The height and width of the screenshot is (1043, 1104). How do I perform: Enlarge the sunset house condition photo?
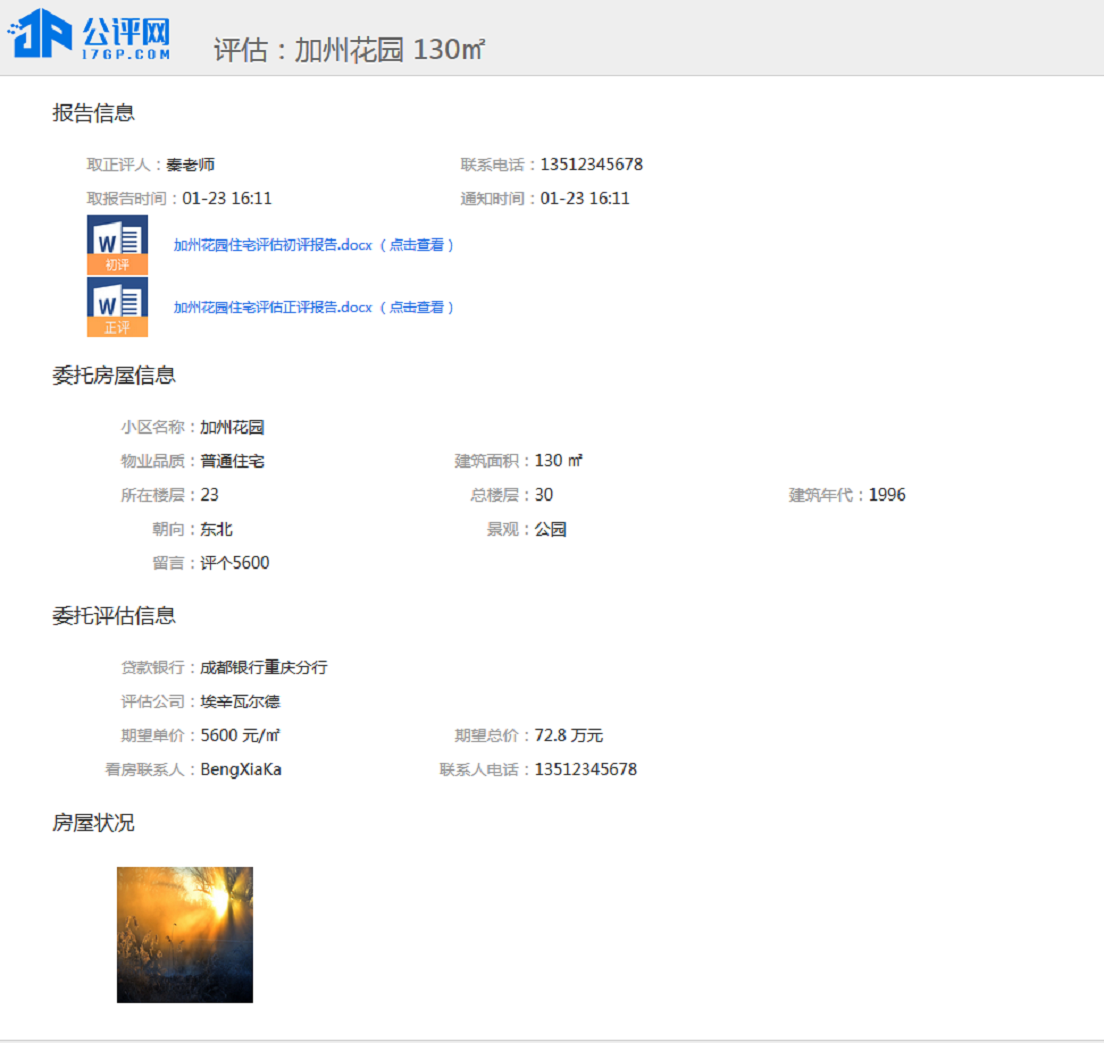pos(185,934)
